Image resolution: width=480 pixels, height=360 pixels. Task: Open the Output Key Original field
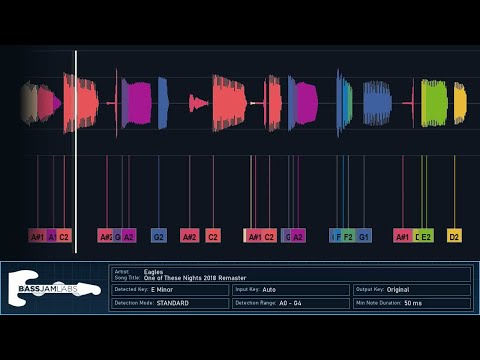pos(412,290)
